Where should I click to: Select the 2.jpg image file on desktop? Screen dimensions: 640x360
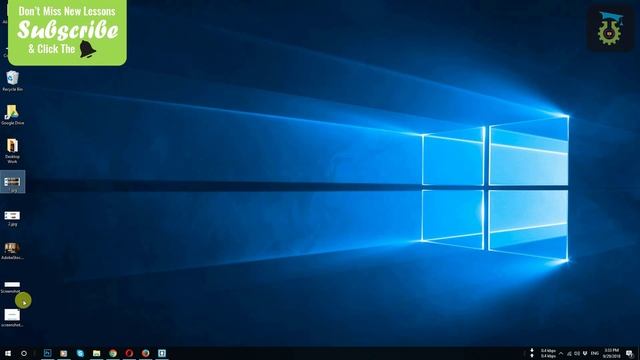coord(12,218)
